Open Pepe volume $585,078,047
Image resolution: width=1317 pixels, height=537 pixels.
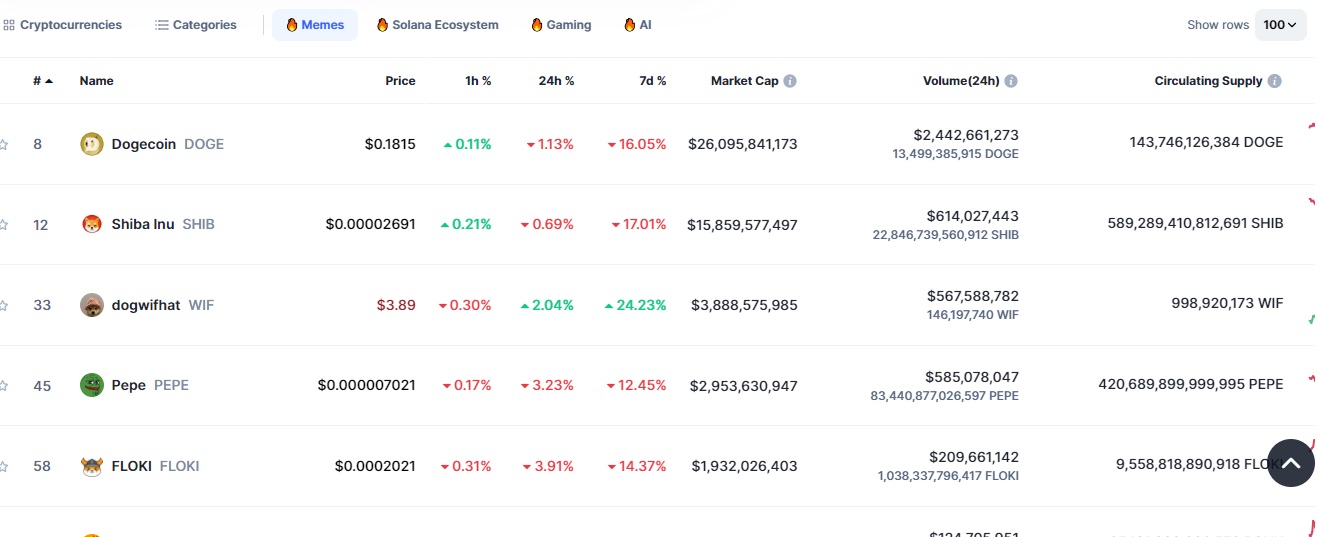pos(973,377)
